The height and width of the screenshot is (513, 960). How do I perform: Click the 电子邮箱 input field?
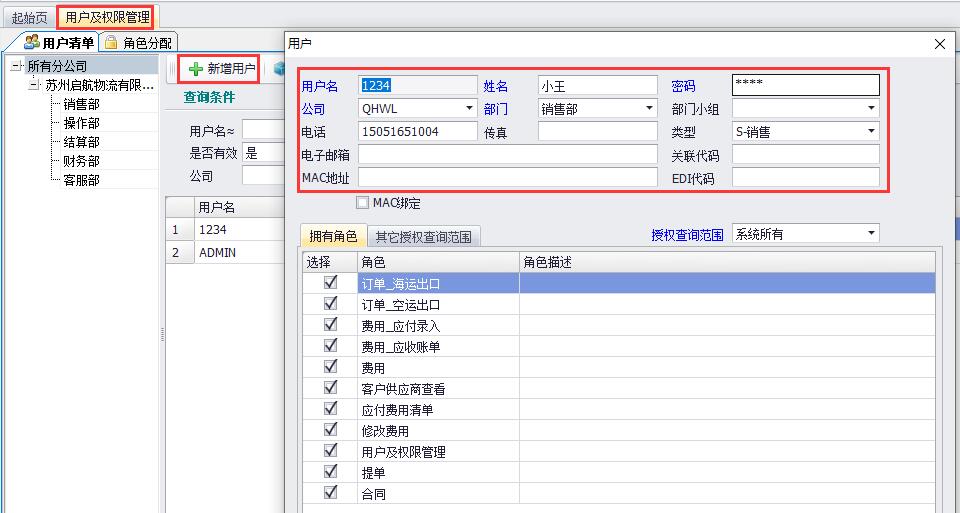[508, 154]
